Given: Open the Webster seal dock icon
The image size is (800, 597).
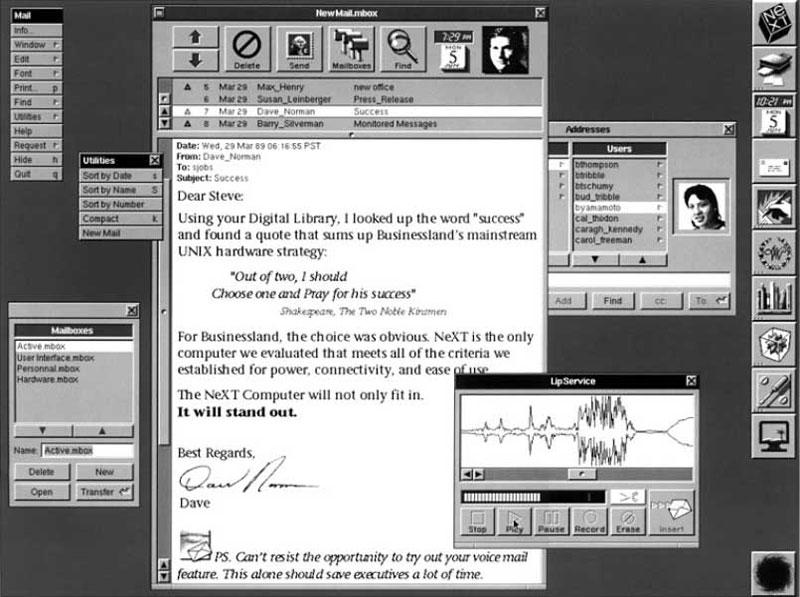Looking at the screenshot, I should (774, 253).
